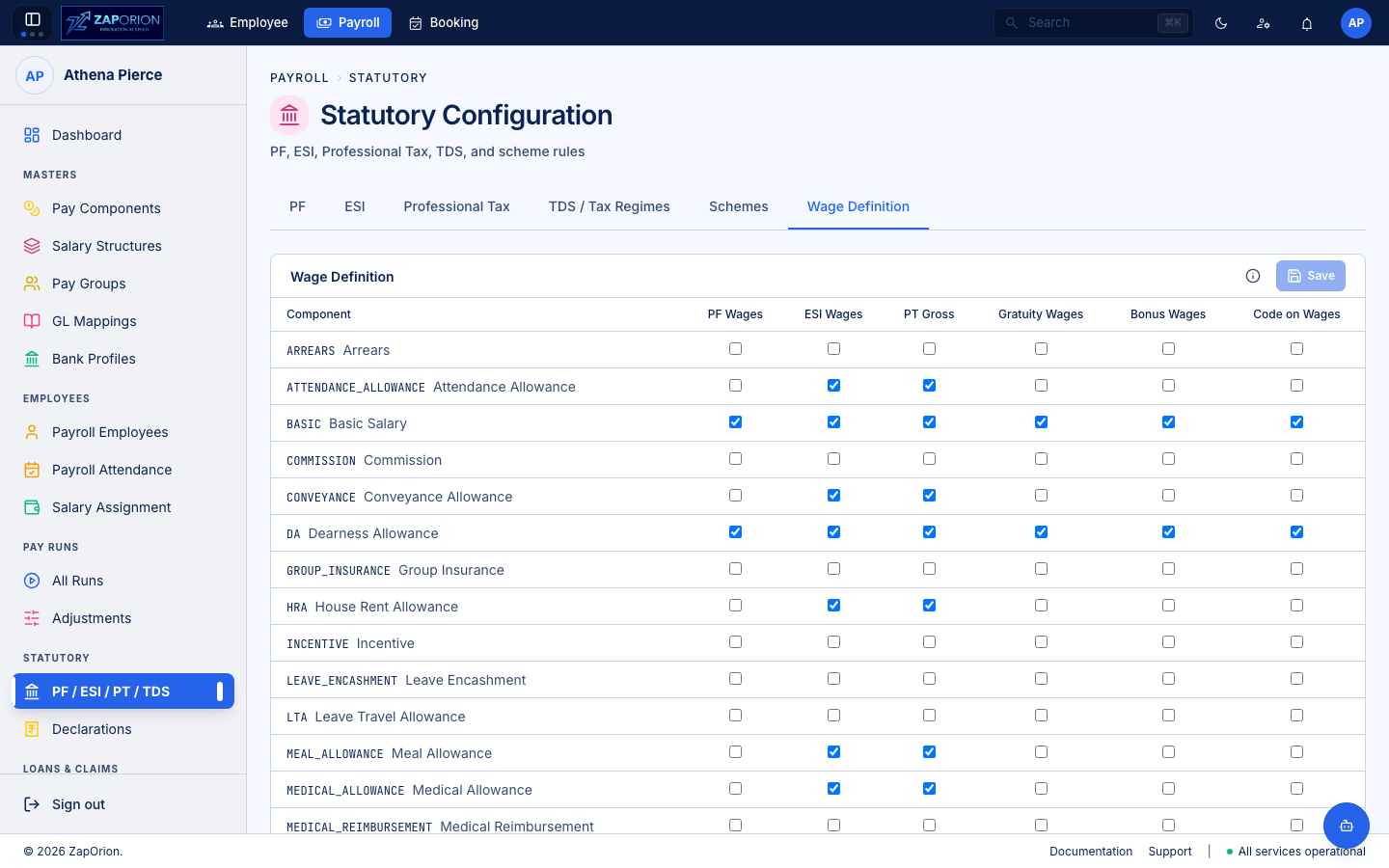The image size is (1389, 868).
Task: Click the LEAVE_ENCASHMENT component code
Action: click(x=341, y=681)
